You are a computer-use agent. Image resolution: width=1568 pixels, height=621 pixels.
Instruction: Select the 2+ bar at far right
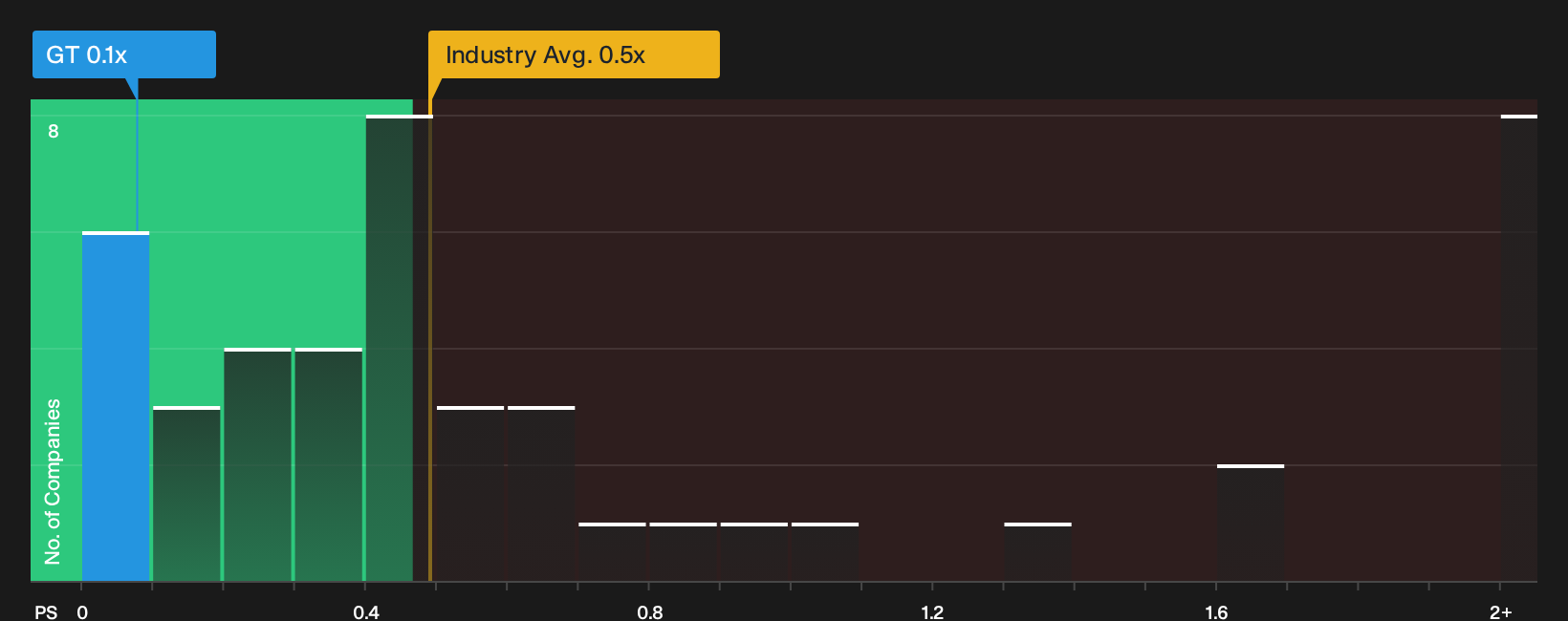pos(1519,348)
